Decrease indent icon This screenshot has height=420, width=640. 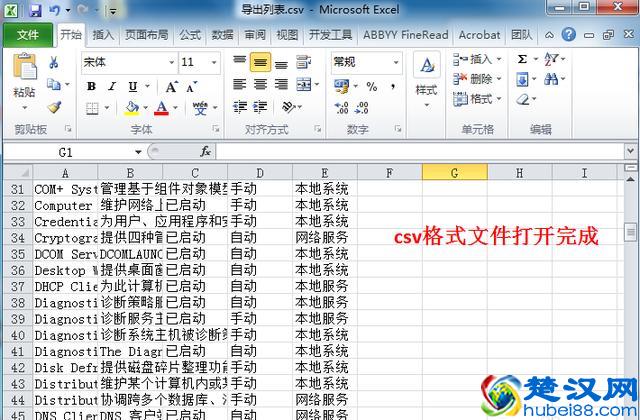[240, 107]
